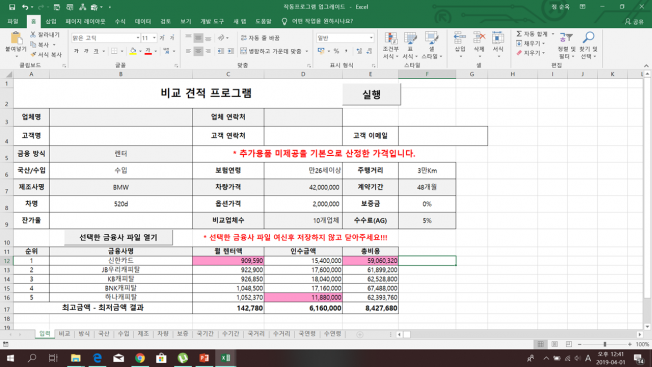Open the number format dropdown

pyautogui.click(x=371, y=38)
